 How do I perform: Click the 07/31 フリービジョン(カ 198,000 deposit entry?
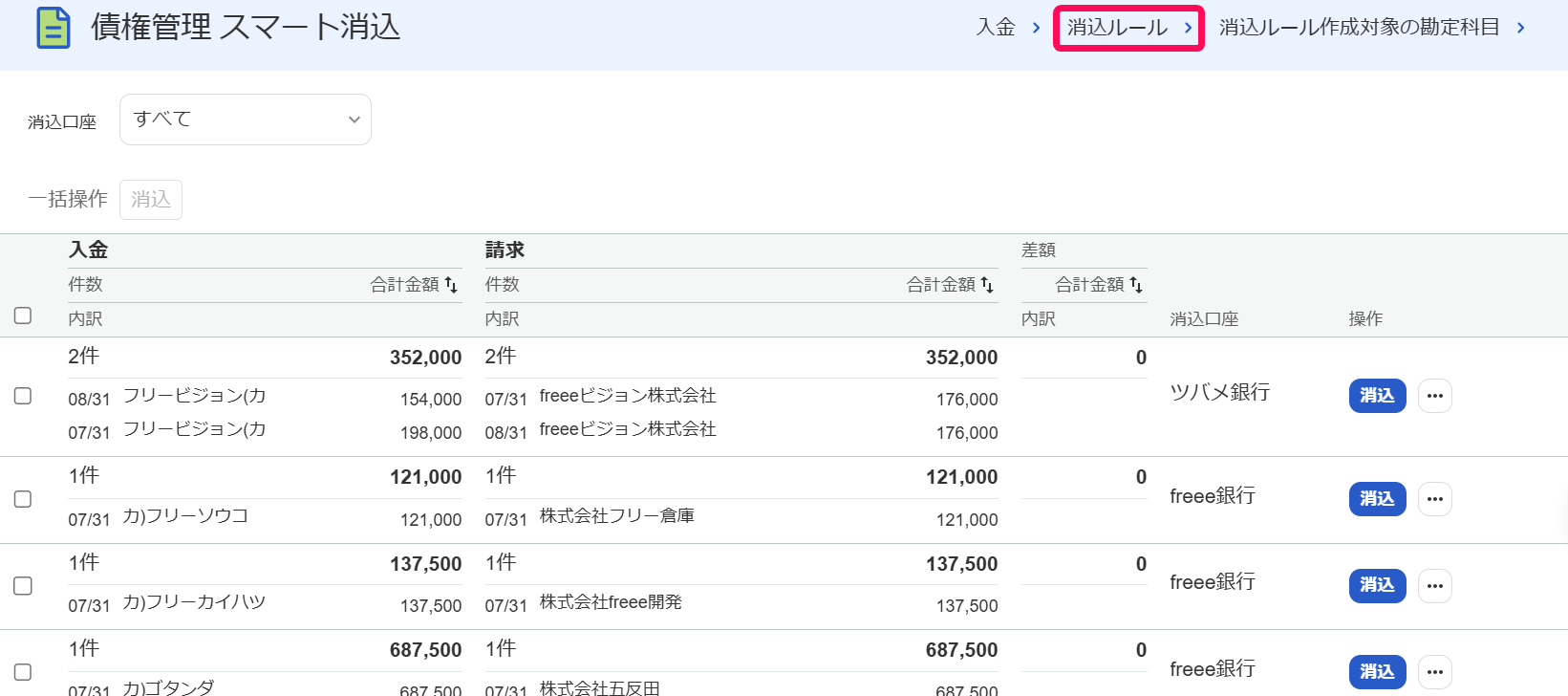click(x=265, y=431)
